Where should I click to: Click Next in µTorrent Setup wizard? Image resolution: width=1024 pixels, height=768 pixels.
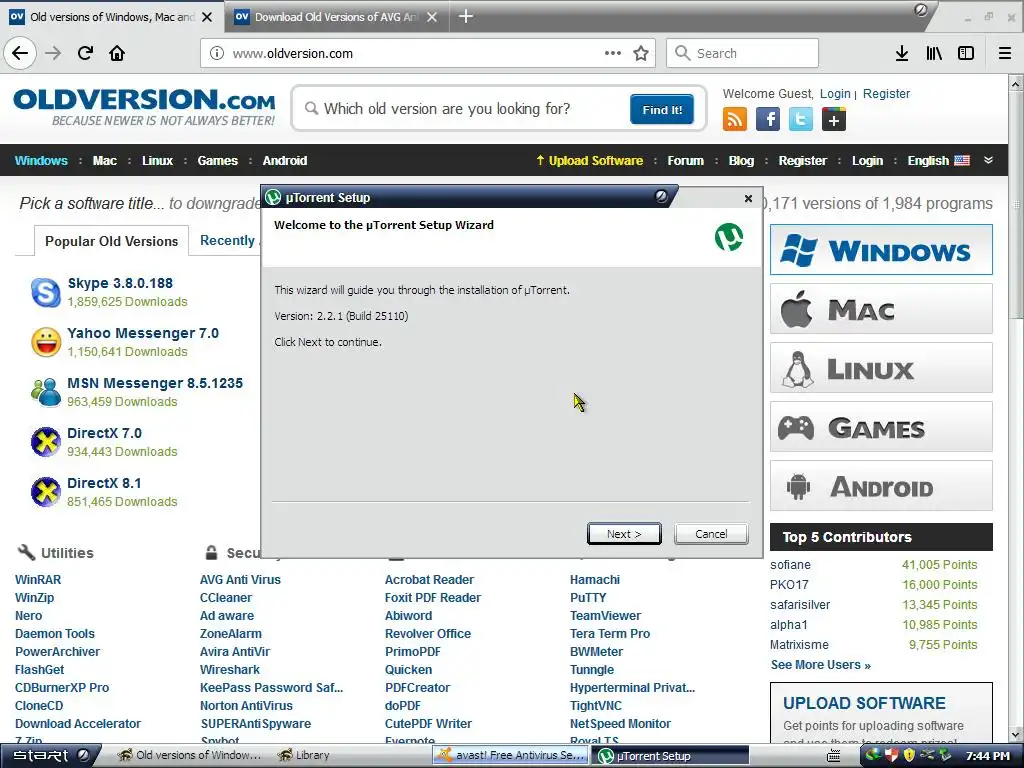624,534
